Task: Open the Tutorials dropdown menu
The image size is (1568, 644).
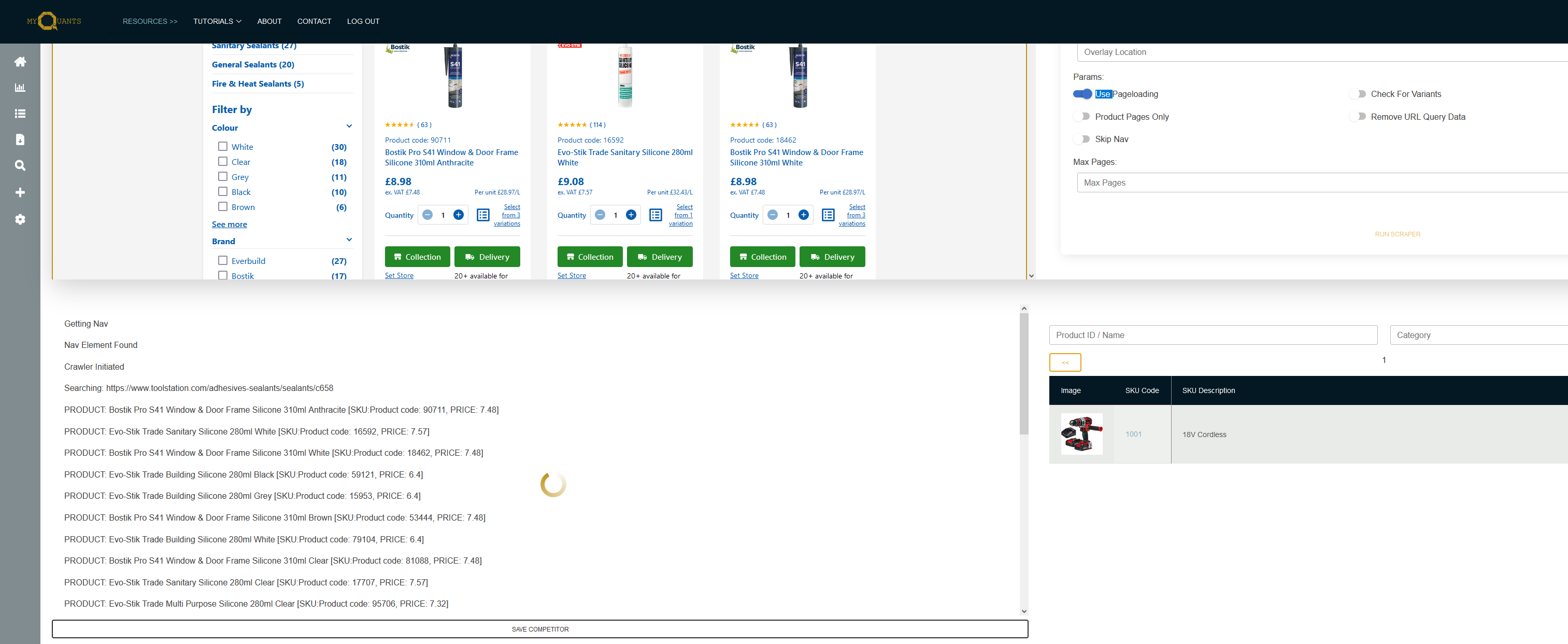Action: pyautogui.click(x=217, y=21)
